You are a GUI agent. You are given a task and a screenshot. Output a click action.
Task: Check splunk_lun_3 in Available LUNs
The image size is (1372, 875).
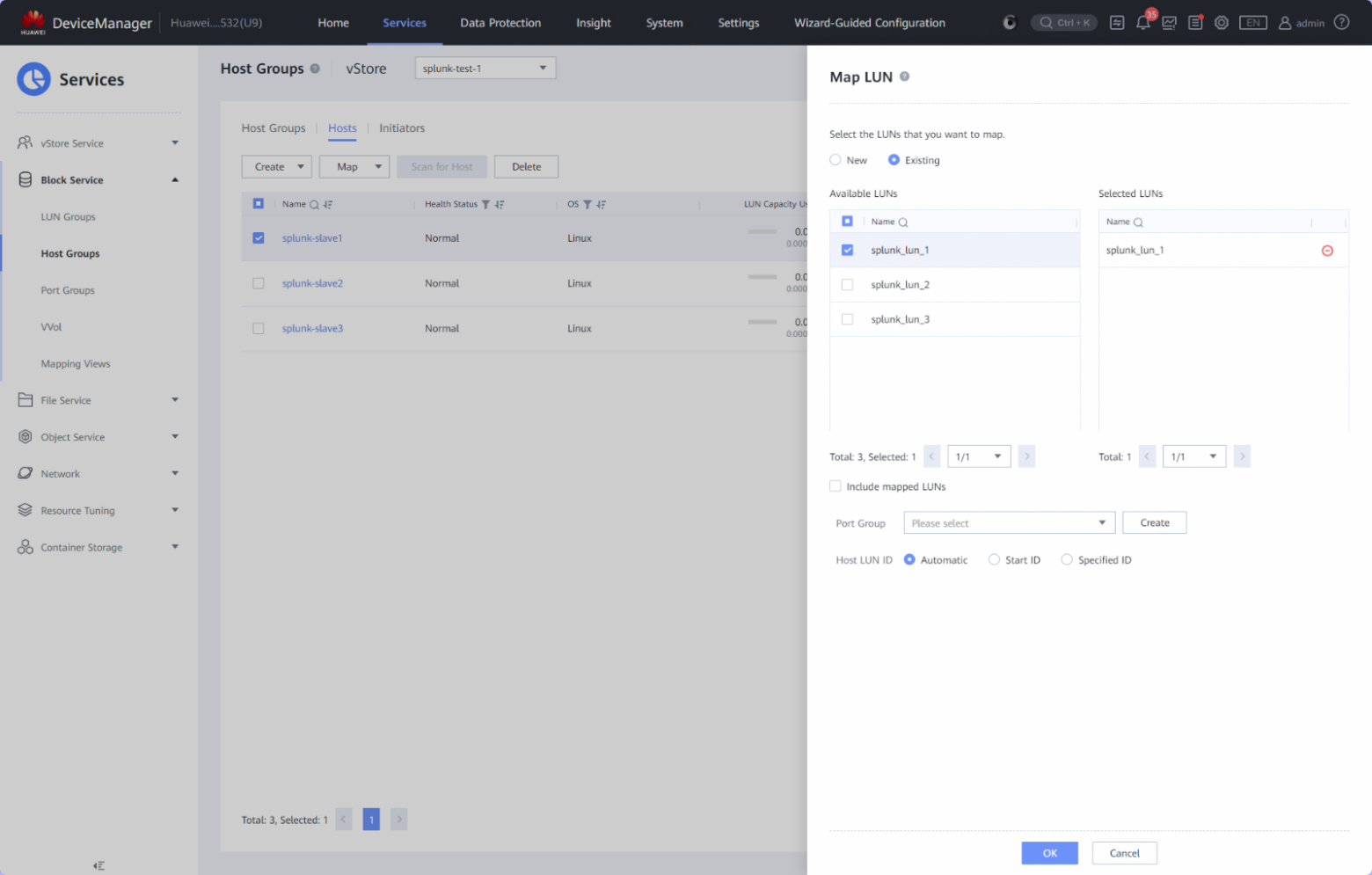[847, 319]
